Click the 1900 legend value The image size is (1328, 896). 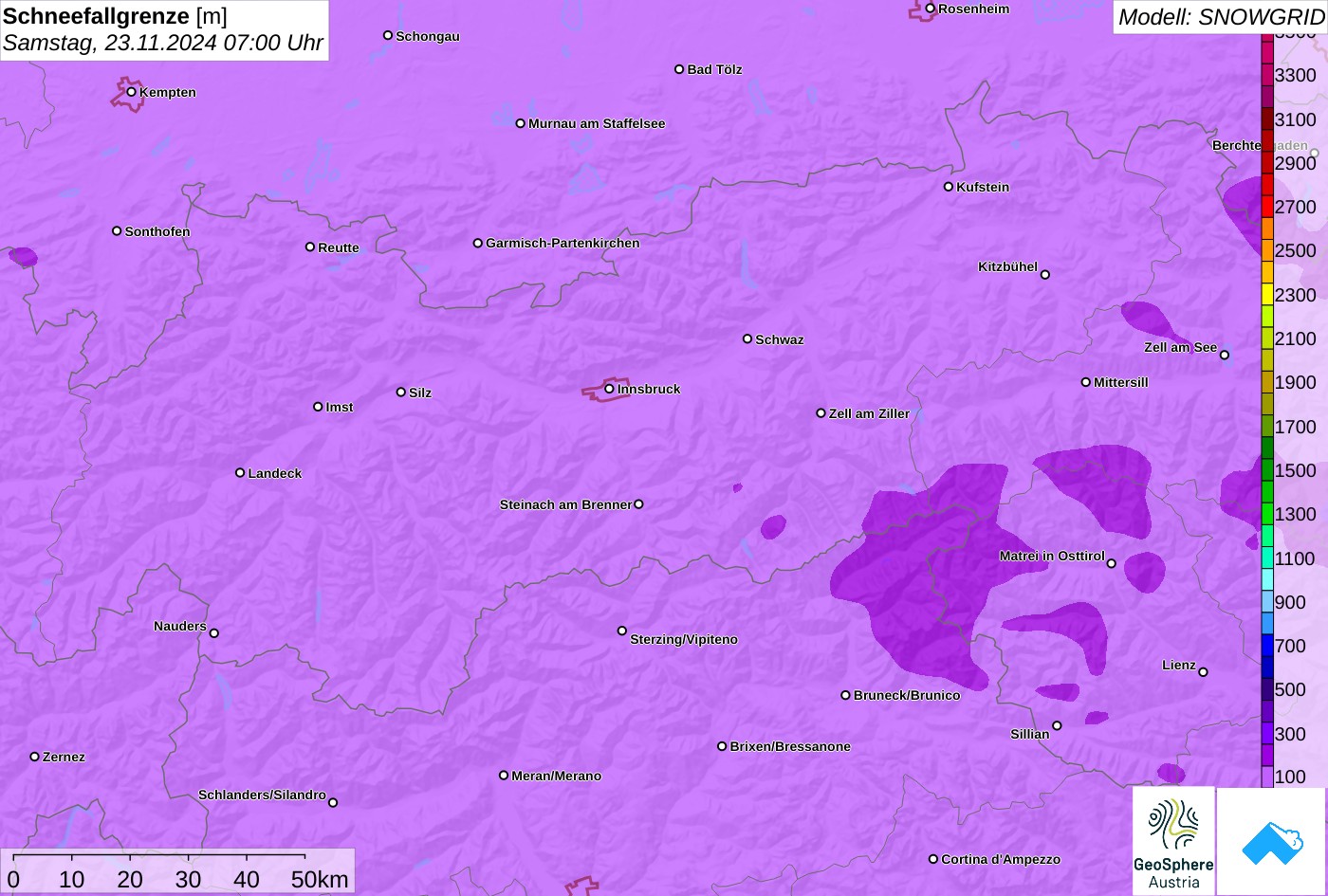(1296, 382)
